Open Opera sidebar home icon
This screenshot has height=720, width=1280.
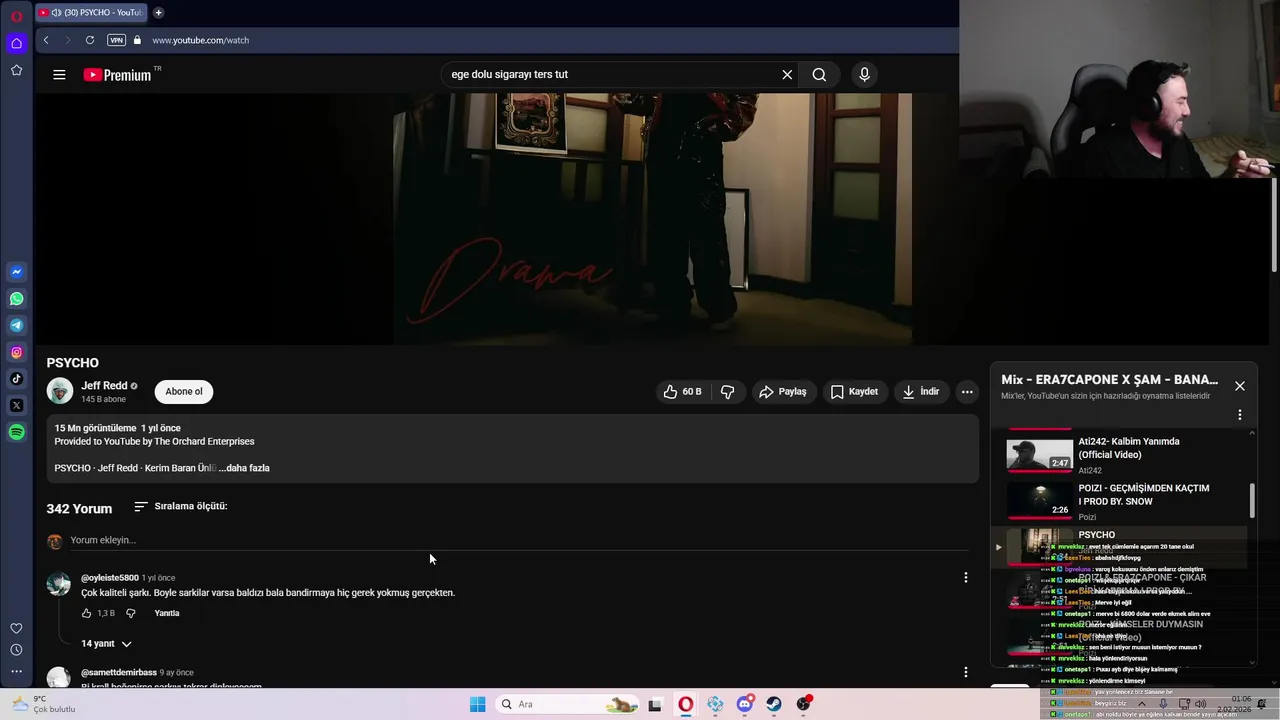[x=16, y=43]
